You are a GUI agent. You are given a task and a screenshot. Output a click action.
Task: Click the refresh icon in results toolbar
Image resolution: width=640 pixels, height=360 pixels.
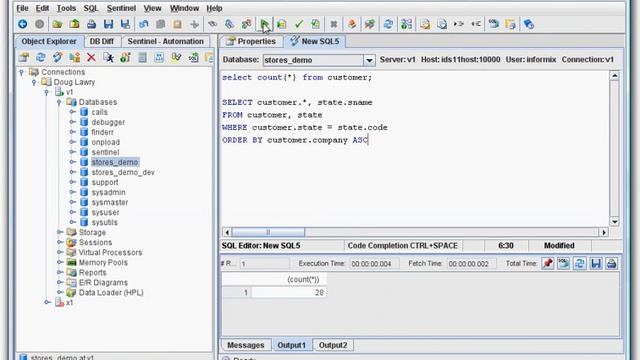[579, 263]
